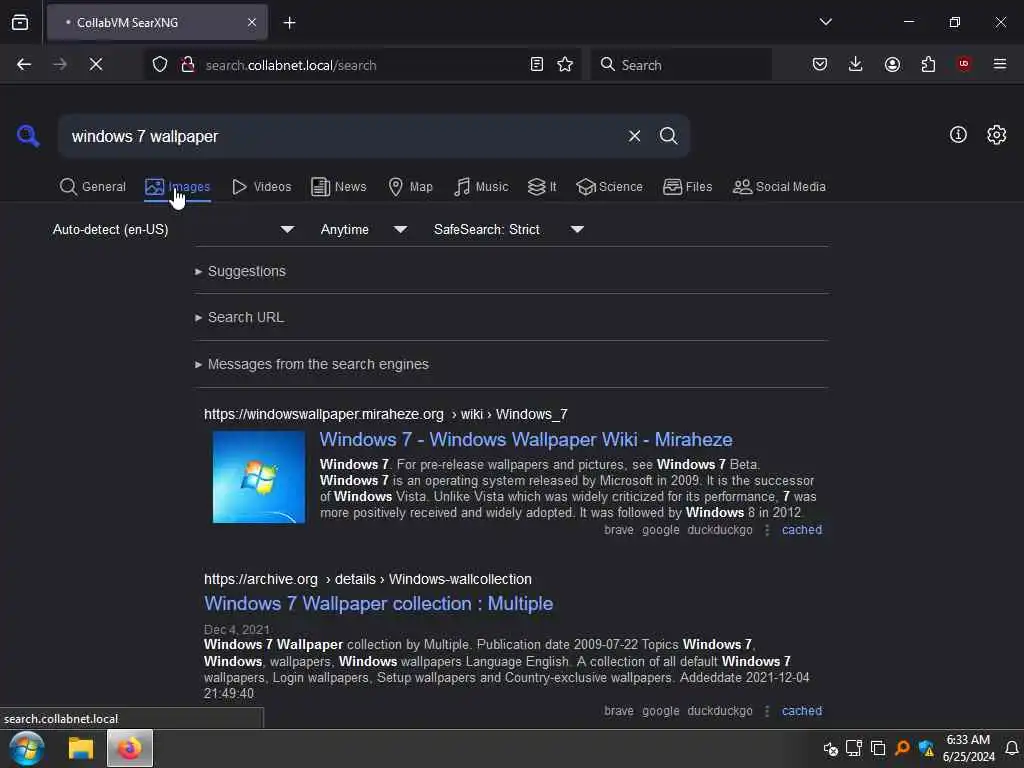Click the SearXNG logo icon
The height and width of the screenshot is (768, 1024).
28,136
